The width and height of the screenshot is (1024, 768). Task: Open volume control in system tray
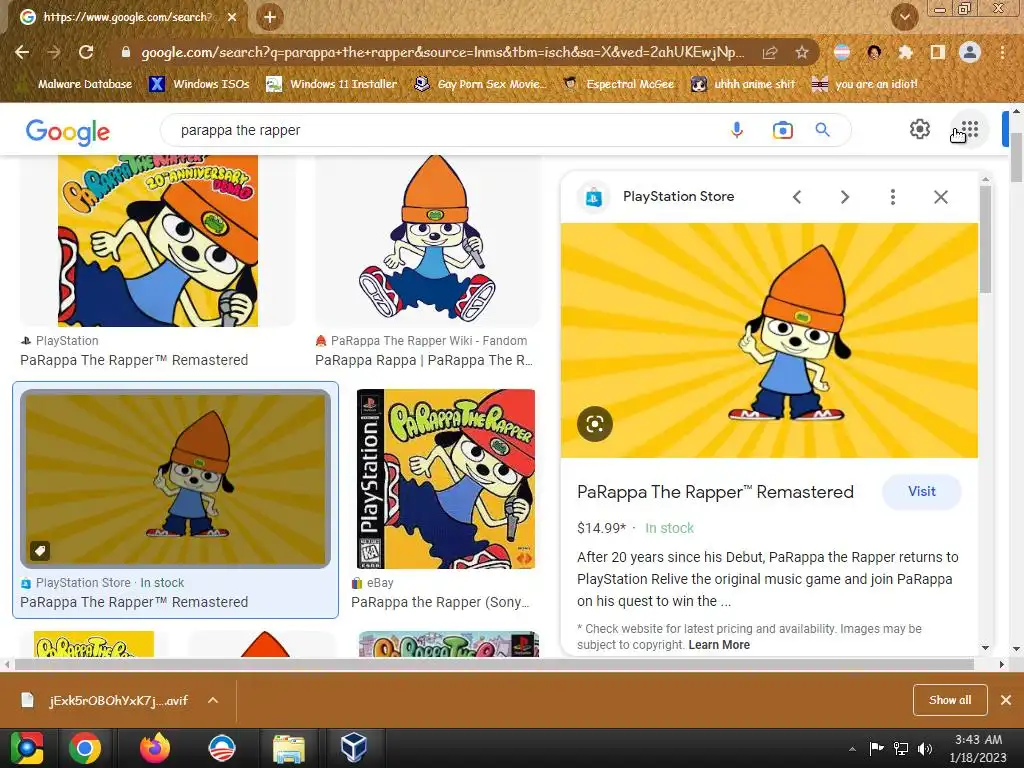click(x=925, y=749)
